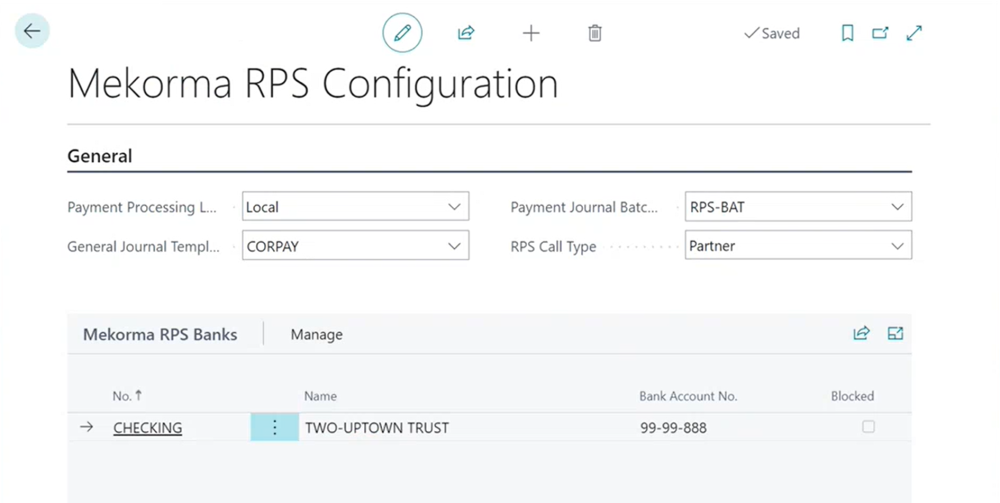Click the Saved status indicator

(x=772, y=33)
